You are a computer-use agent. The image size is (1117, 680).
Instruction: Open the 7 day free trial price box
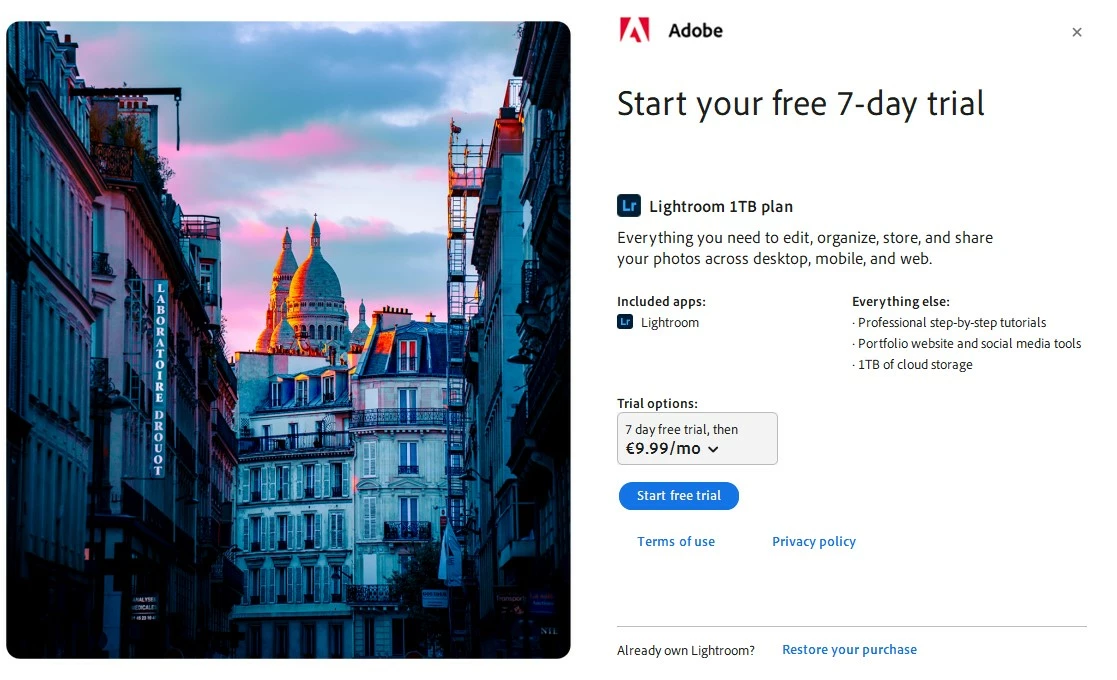coord(697,439)
